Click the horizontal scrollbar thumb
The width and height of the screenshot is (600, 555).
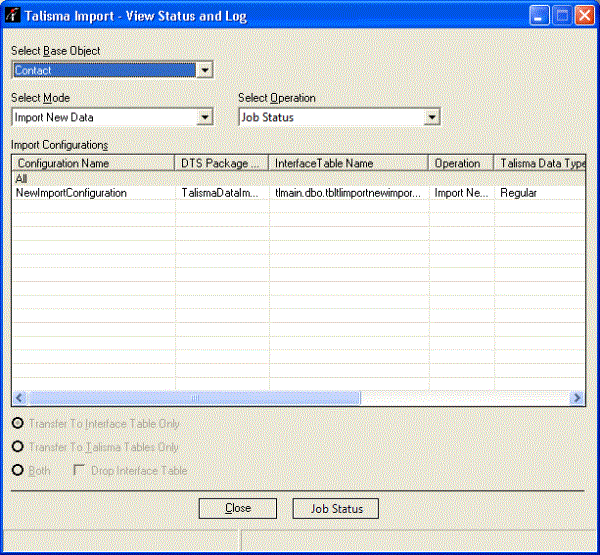point(194,398)
